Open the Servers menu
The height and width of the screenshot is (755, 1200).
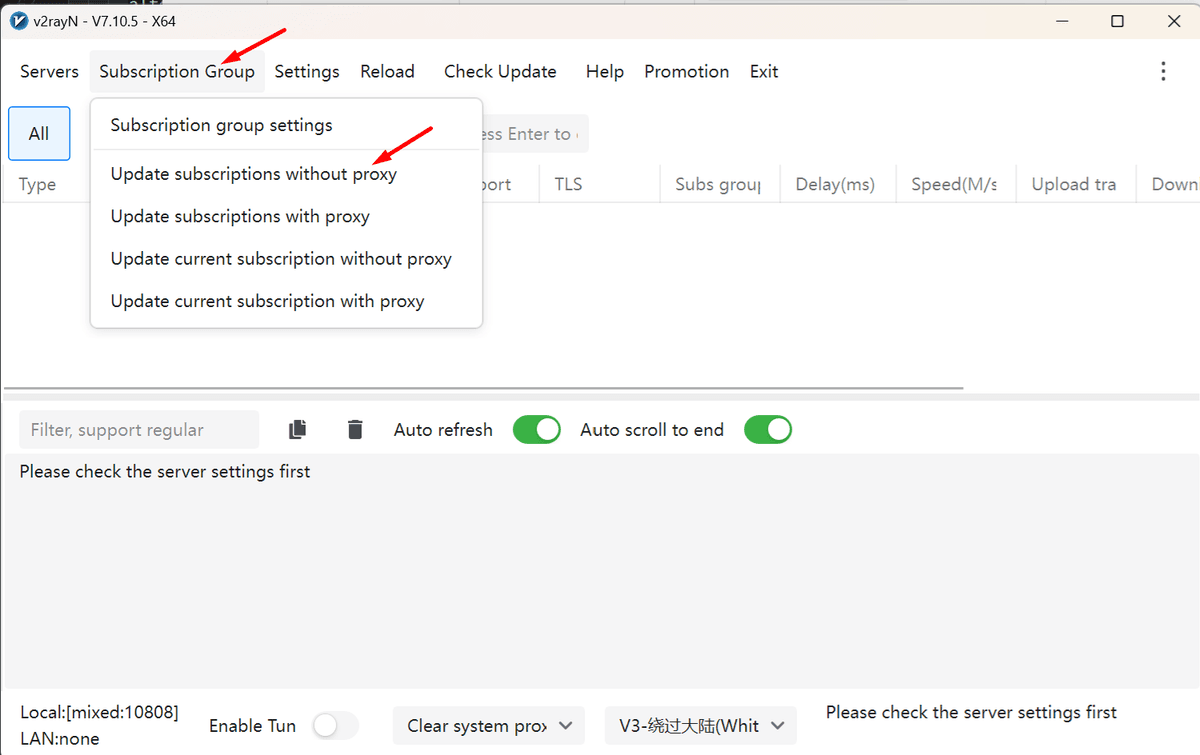49,71
